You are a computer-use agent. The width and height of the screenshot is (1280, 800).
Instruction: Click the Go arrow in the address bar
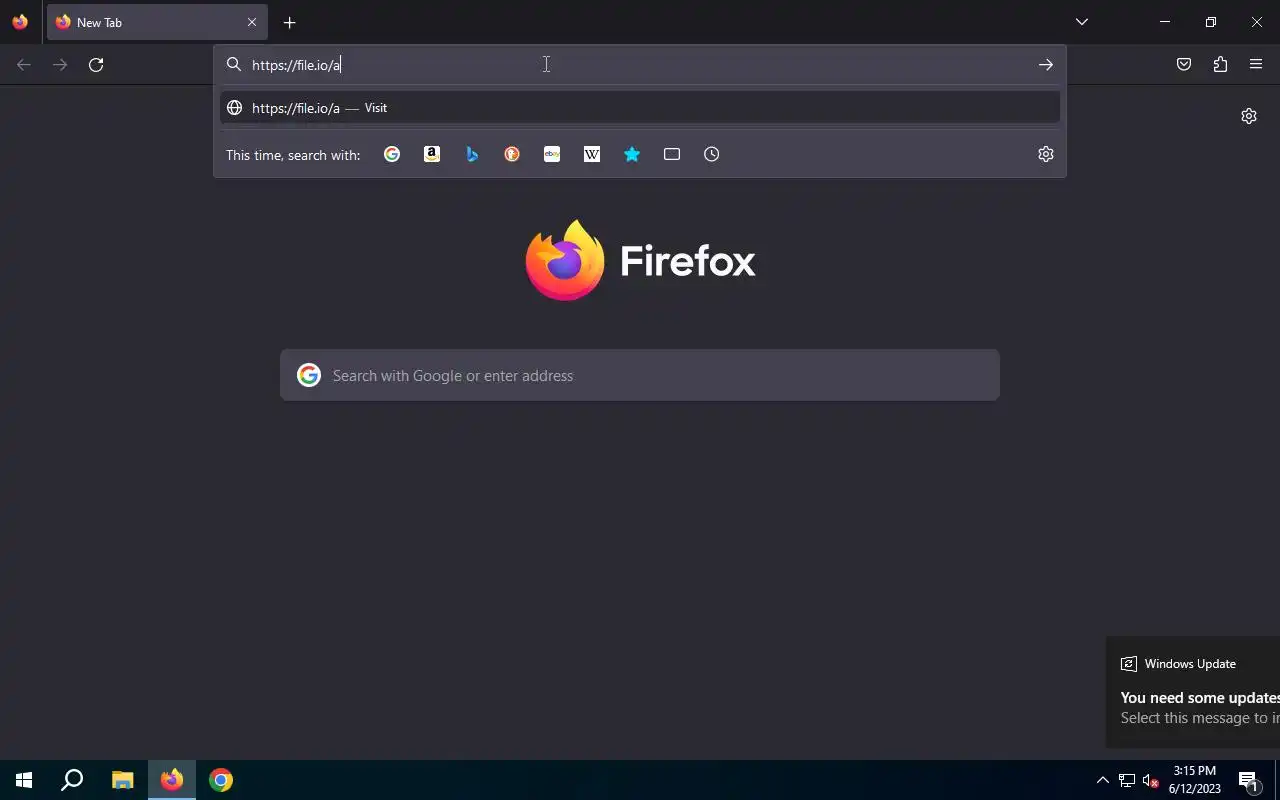tap(1046, 65)
